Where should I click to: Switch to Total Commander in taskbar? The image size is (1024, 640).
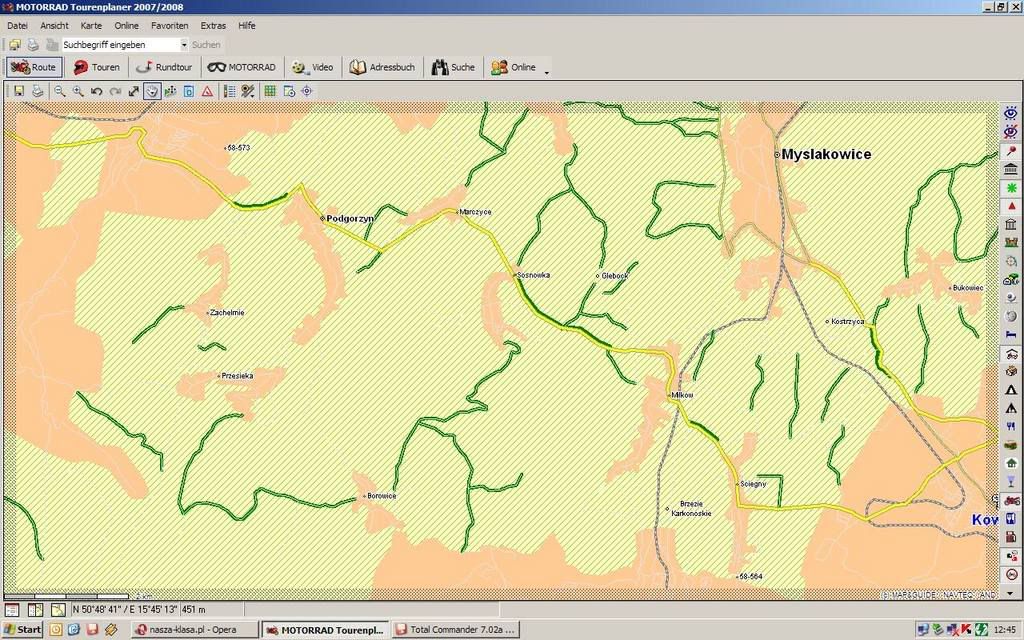point(455,630)
